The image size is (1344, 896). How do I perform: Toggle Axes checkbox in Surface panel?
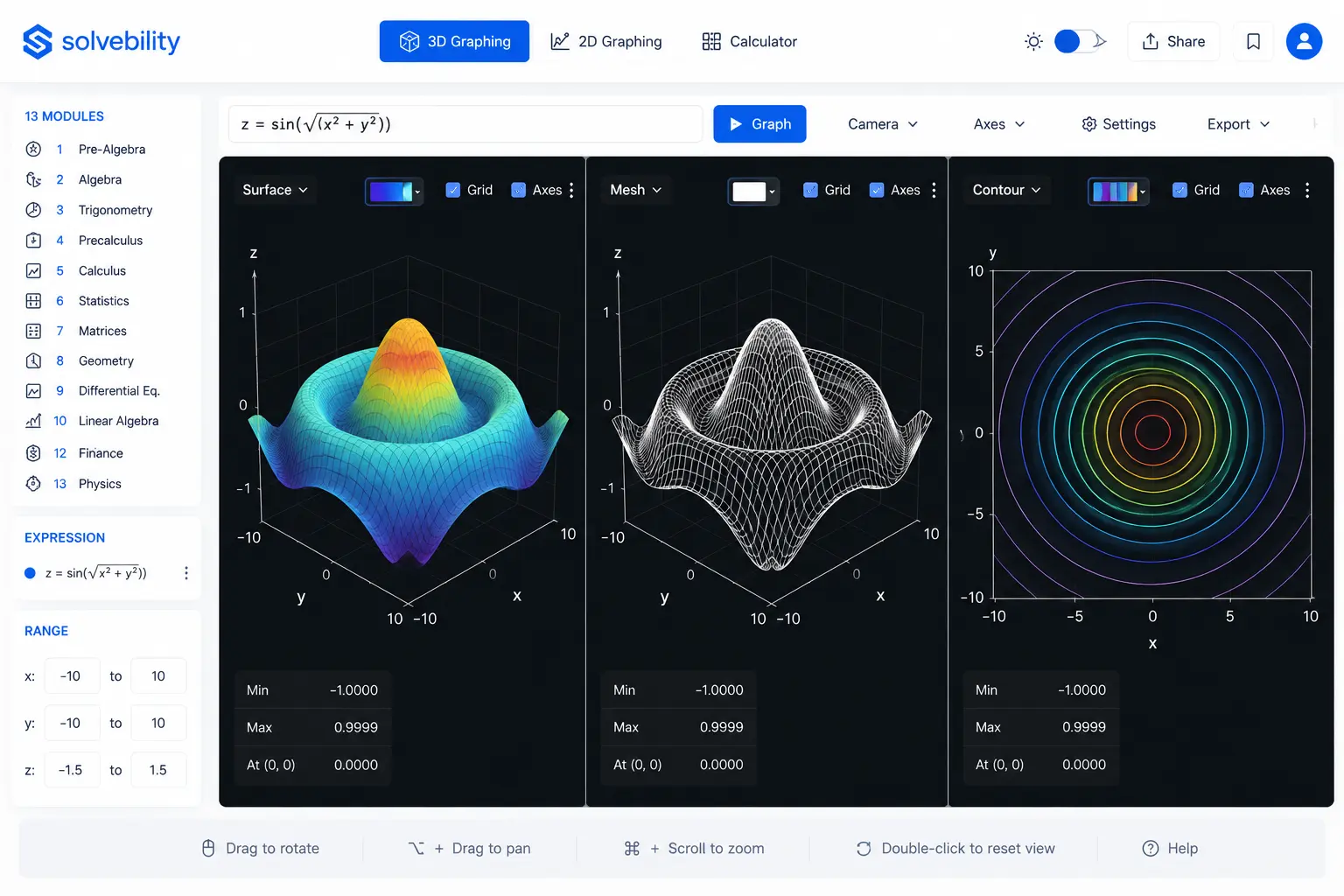coord(519,190)
